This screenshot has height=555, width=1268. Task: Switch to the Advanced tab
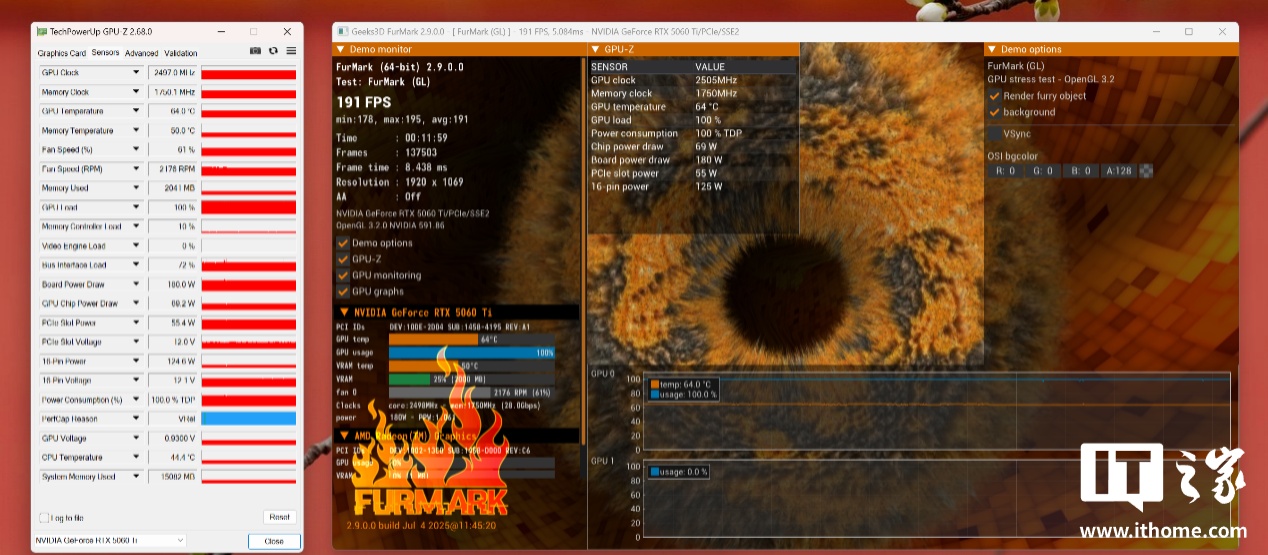141,53
